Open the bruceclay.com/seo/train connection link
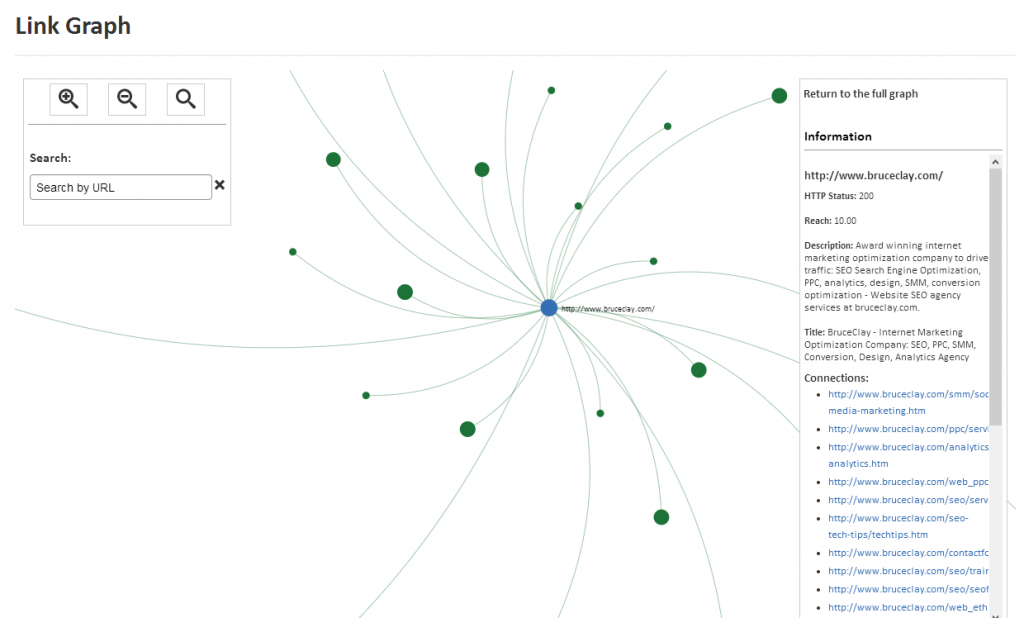Screen dimensions: 1024x618 908,571
